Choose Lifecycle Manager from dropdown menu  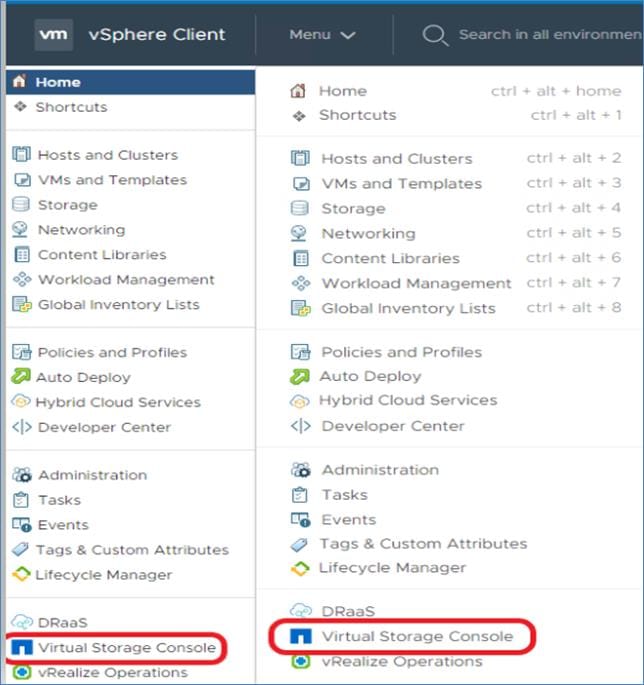click(392, 567)
